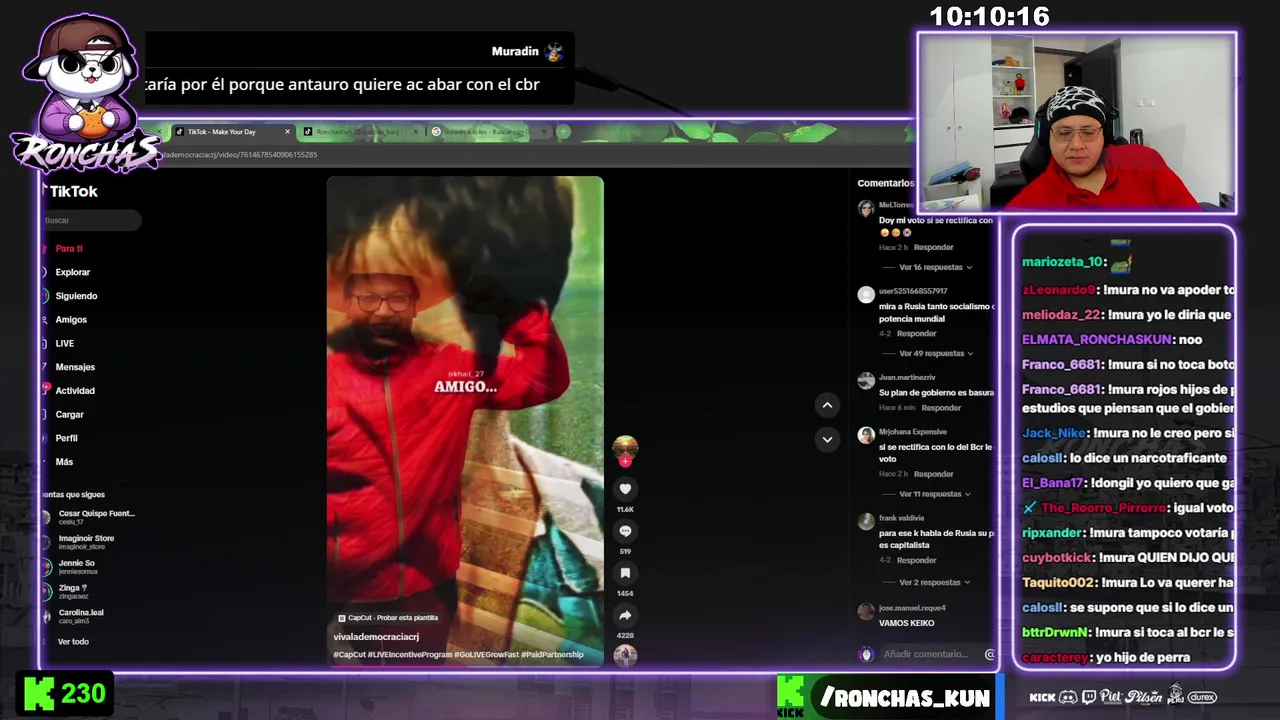The height and width of the screenshot is (720, 1280).
Task: Expand Ver 11 respuestas replies
Action: click(x=936, y=494)
